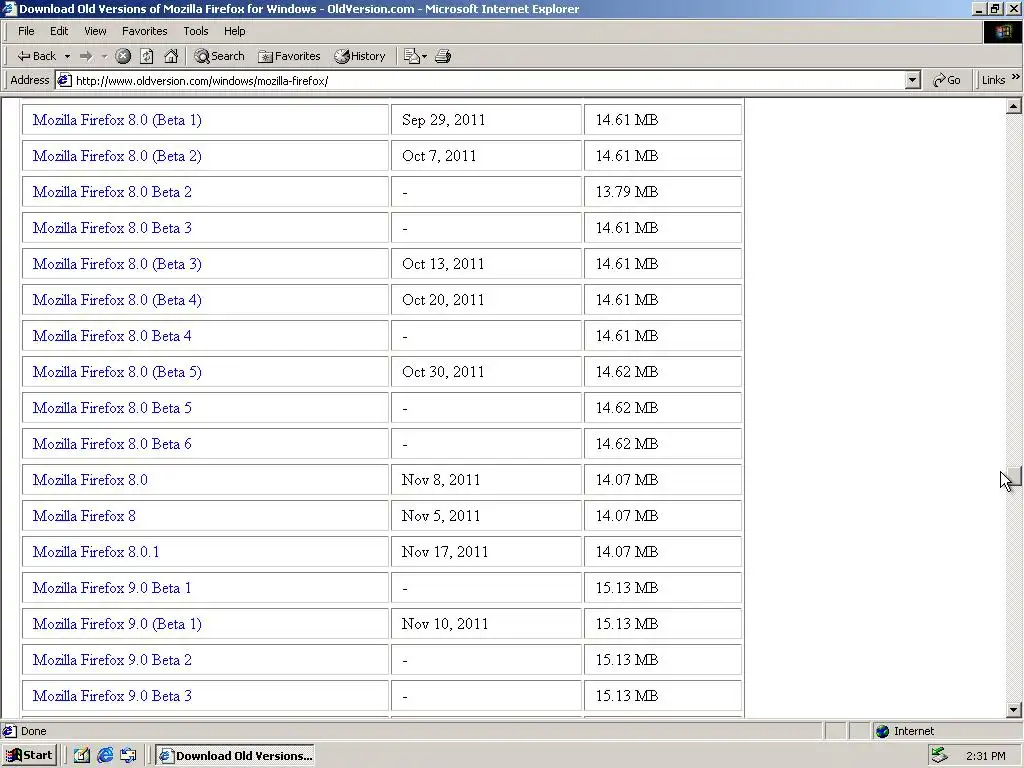Click the Stop loading icon
Image resolution: width=1024 pixels, height=768 pixels.
[123, 56]
